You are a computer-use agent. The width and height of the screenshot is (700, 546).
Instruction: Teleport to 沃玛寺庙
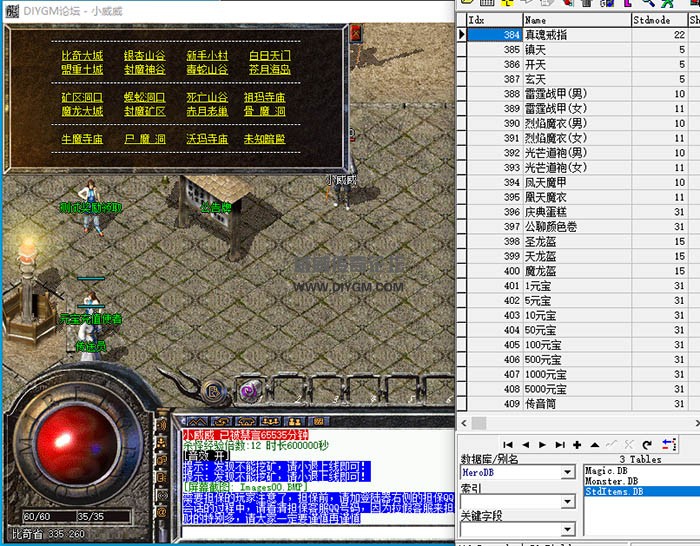(207, 139)
